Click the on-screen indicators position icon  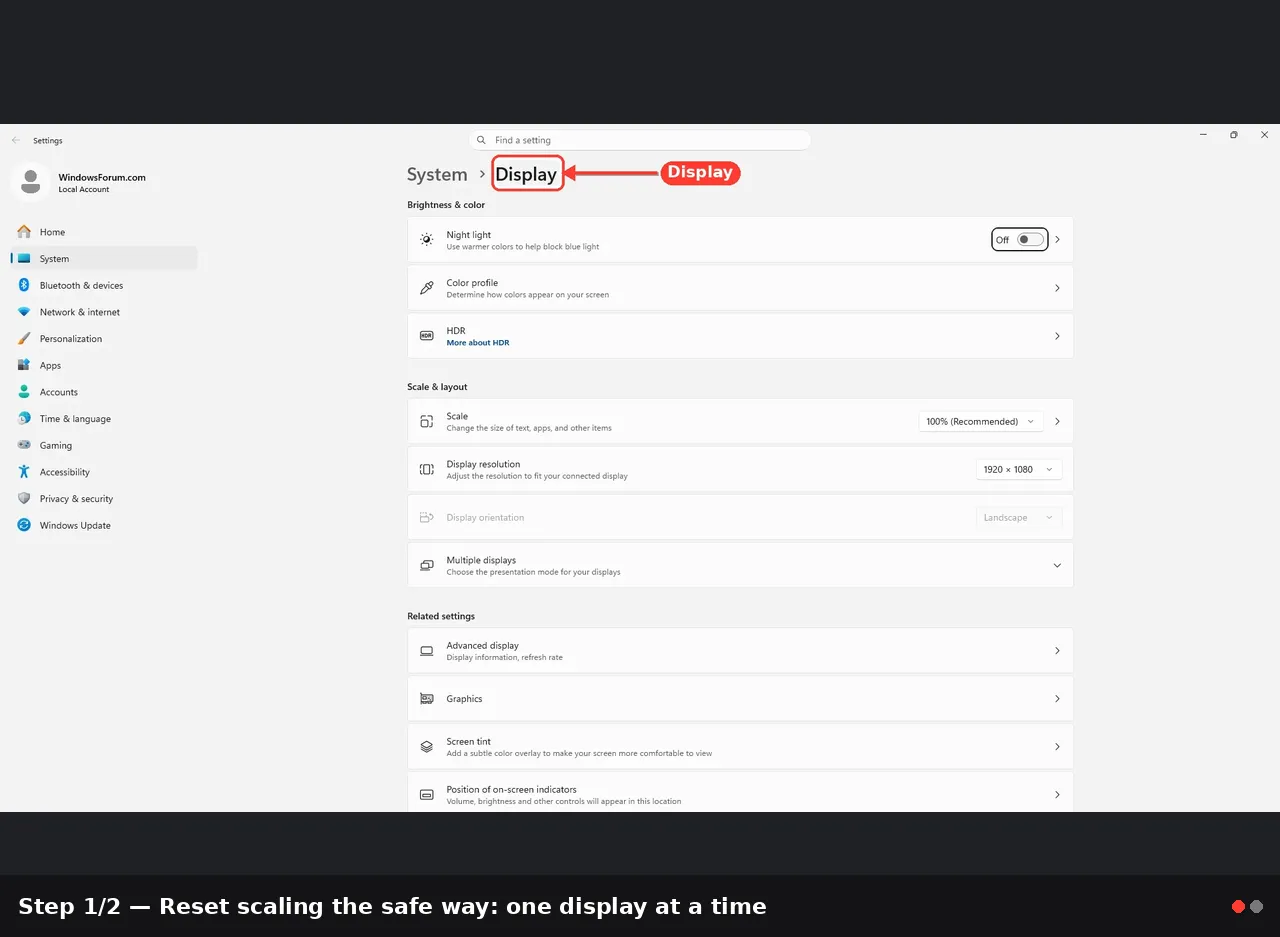[x=427, y=795]
